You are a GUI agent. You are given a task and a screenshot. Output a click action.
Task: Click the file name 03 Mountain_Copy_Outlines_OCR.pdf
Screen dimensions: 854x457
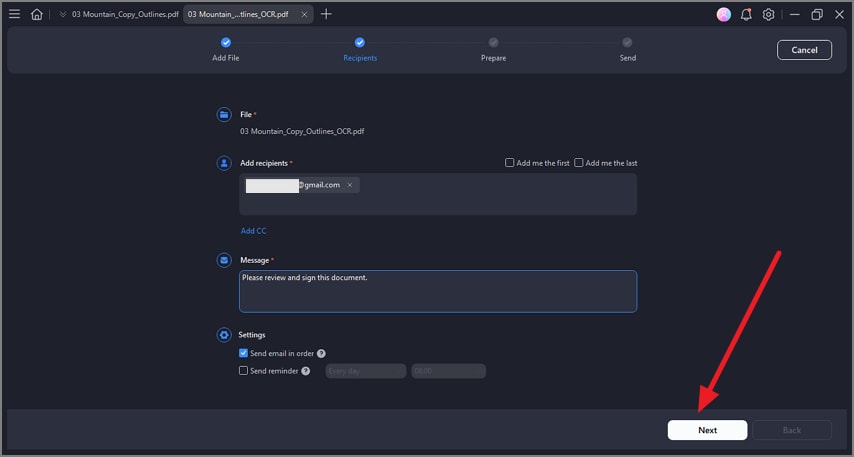302,131
